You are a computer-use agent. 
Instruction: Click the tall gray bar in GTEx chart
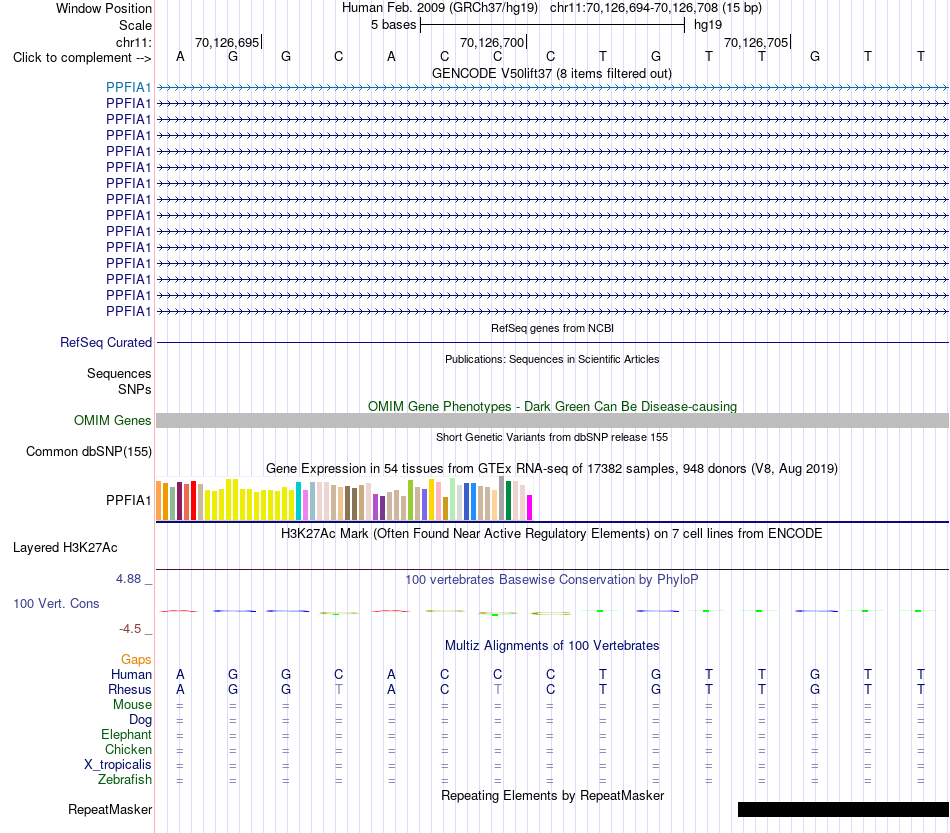[x=502, y=498]
